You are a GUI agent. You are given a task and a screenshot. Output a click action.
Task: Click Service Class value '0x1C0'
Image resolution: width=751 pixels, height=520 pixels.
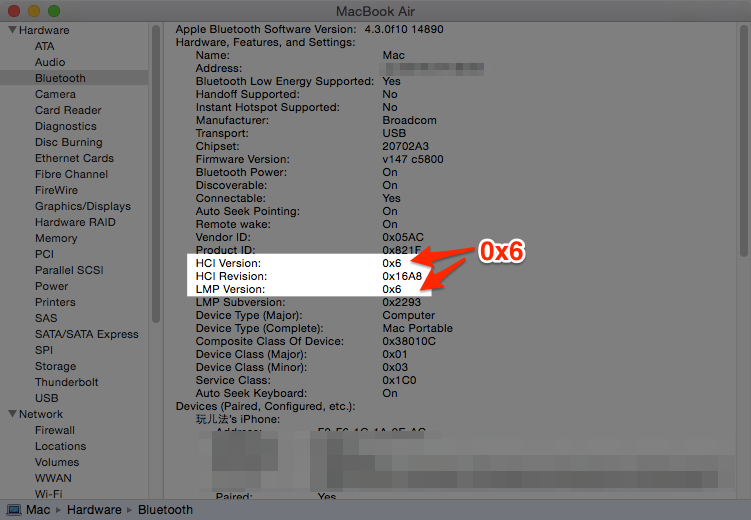pos(399,380)
